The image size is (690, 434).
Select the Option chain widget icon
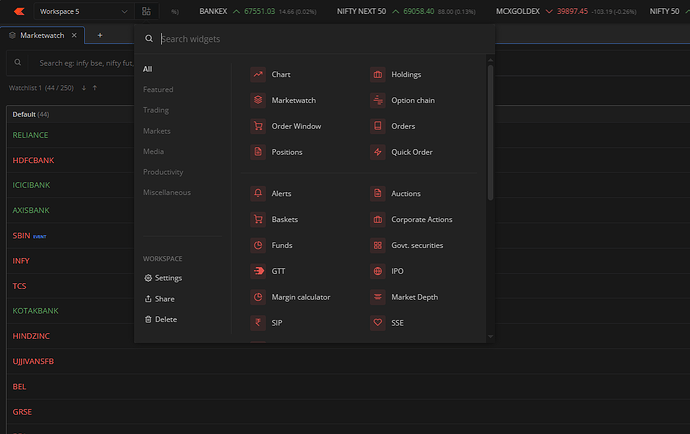click(x=378, y=100)
